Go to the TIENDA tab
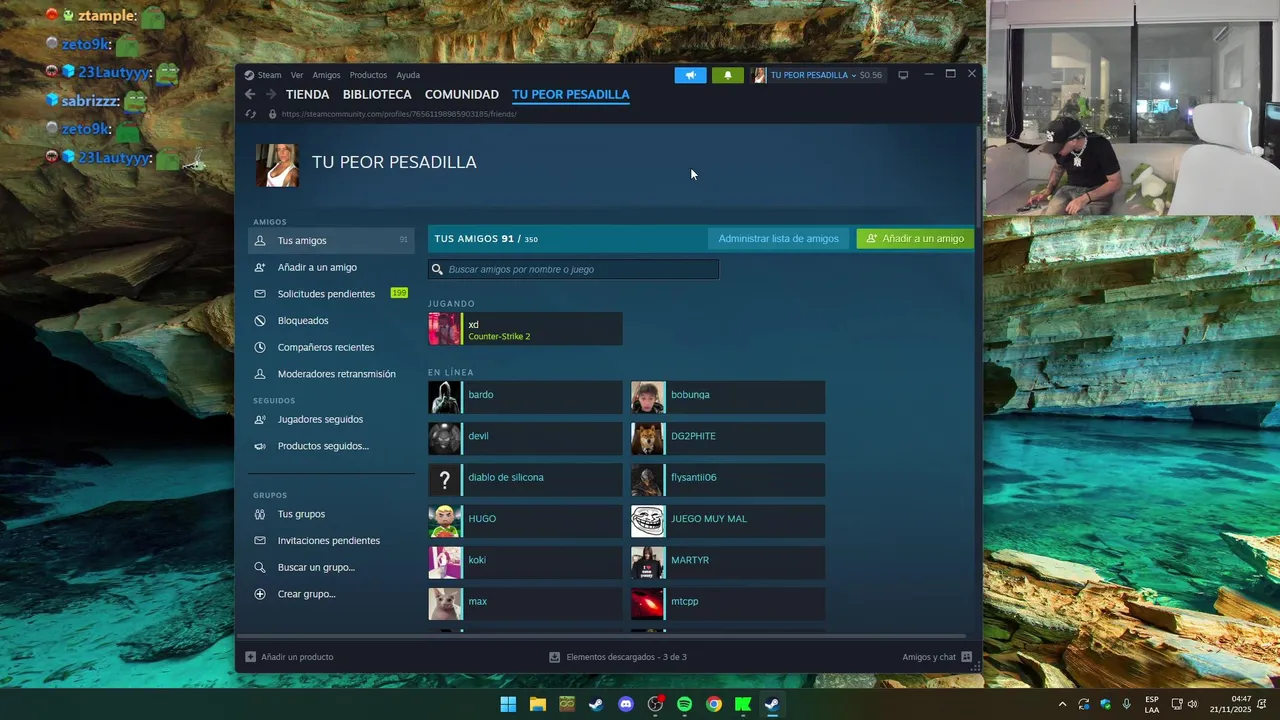 click(x=307, y=95)
